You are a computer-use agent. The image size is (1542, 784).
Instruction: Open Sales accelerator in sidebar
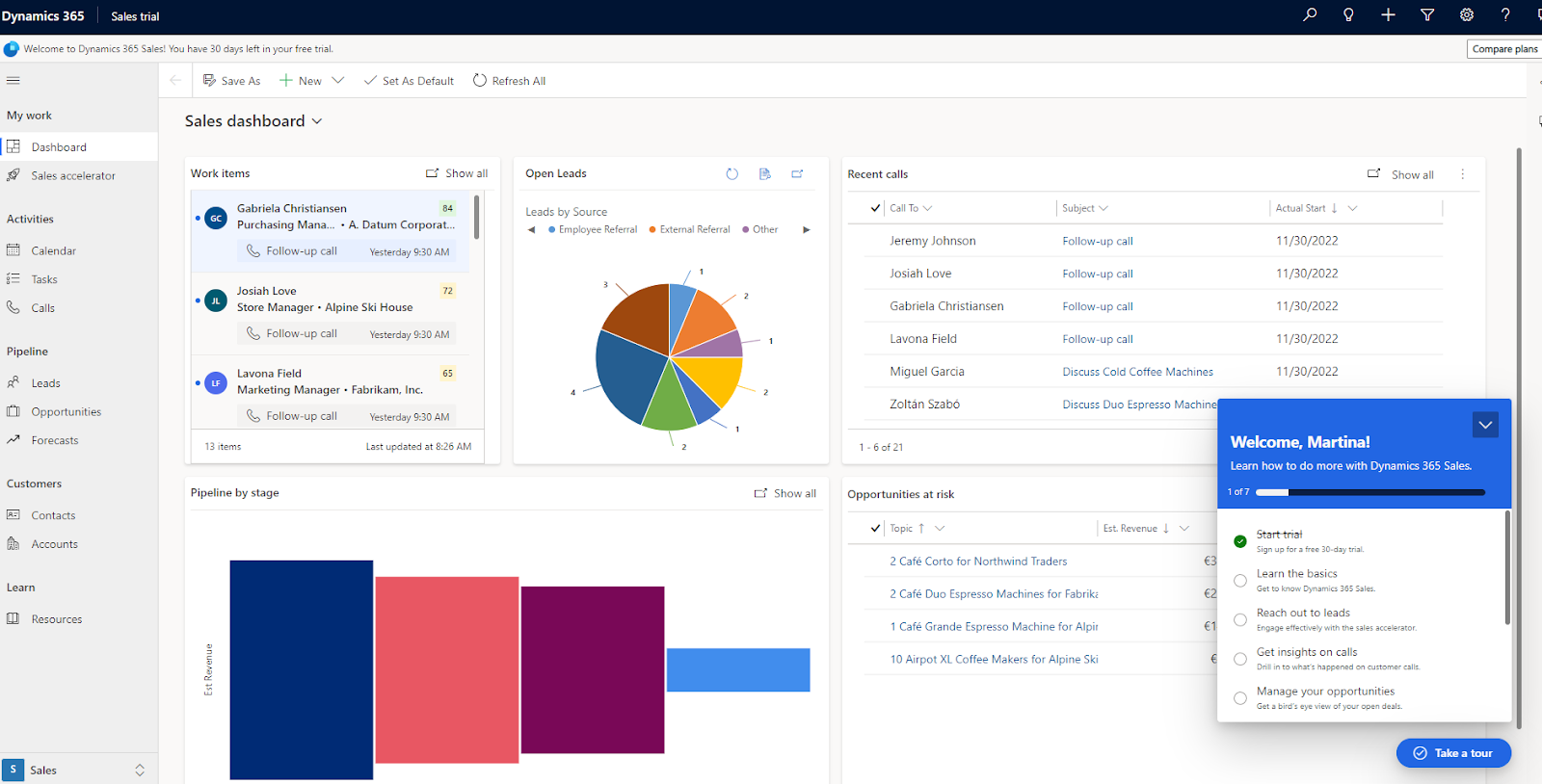tap(72, 176)
